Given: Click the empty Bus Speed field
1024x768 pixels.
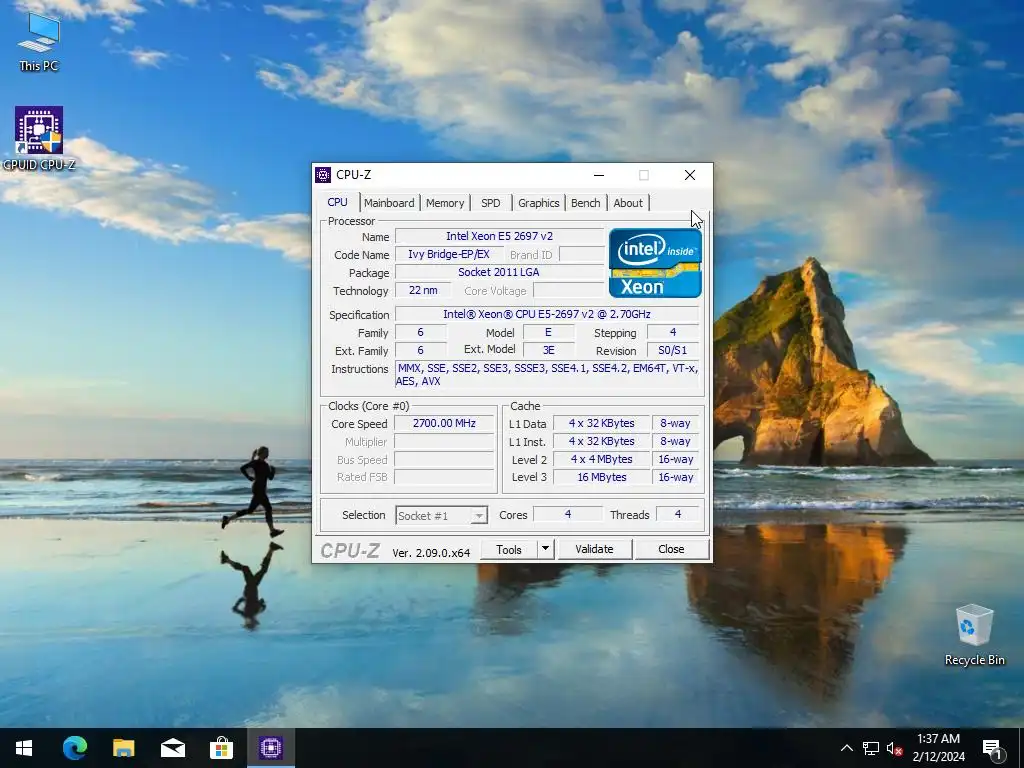Looking at the screenshot, I should (444, 460).
